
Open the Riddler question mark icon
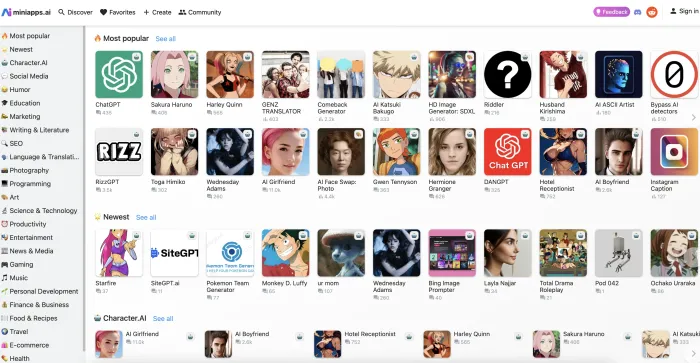click(508, 75)
